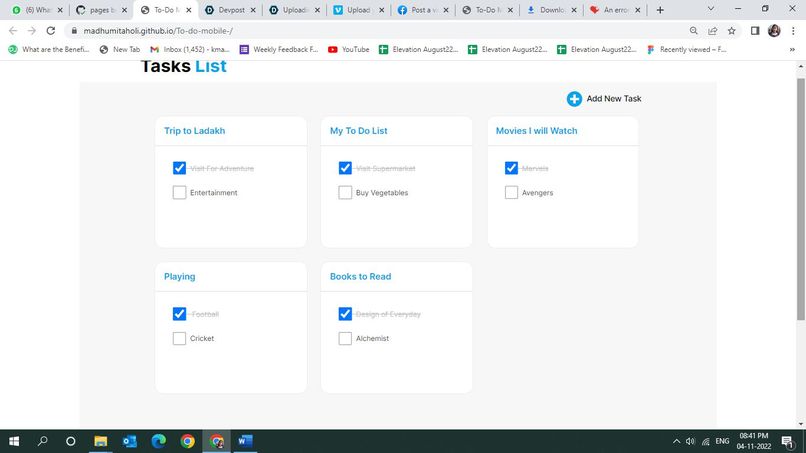Image resolution: width=806 pixels, height=453 pixels.
Task: Click the ENG language indicator
Action: (x=722, y=441)
